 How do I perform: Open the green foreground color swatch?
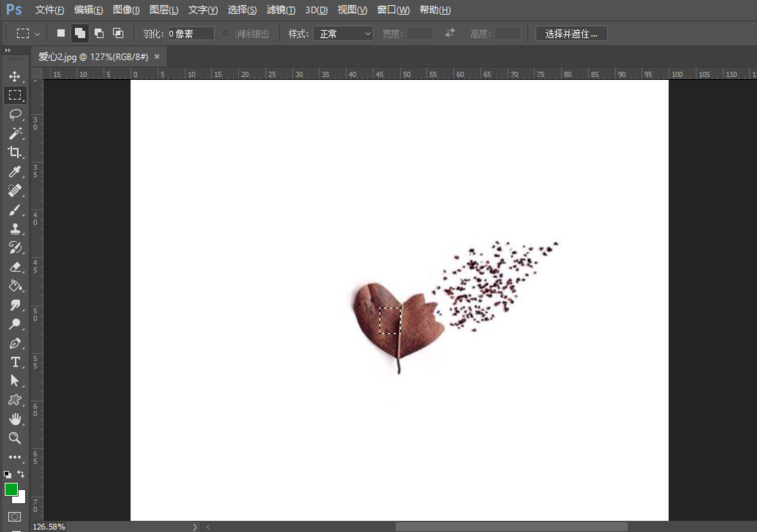click(x=11, y=489)
